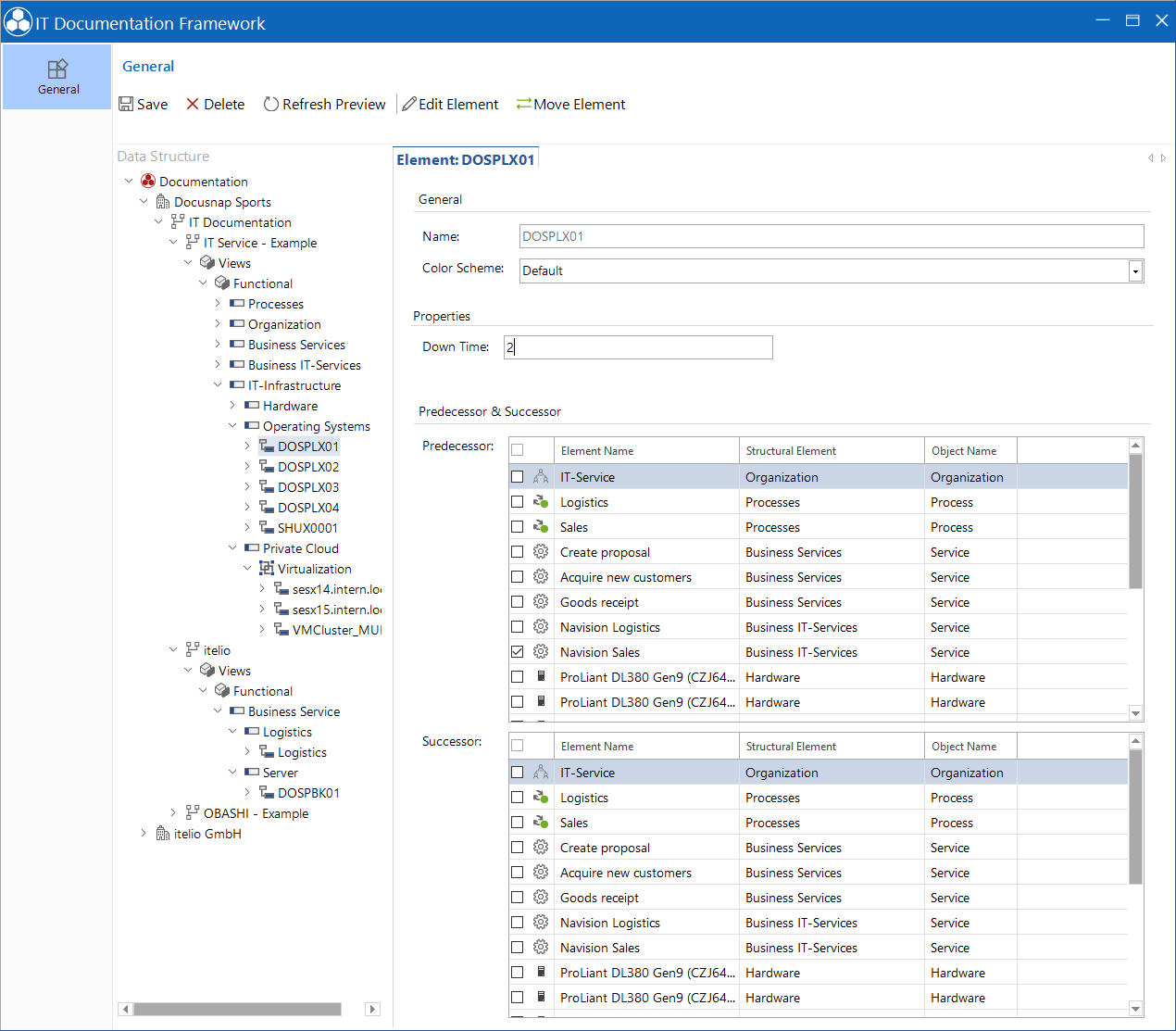Image resolution: width=1176 pixels, height=1031 pixels.
Task: Click the Refresh Preview circular arrow icon
Action: [x=271, y=104]
